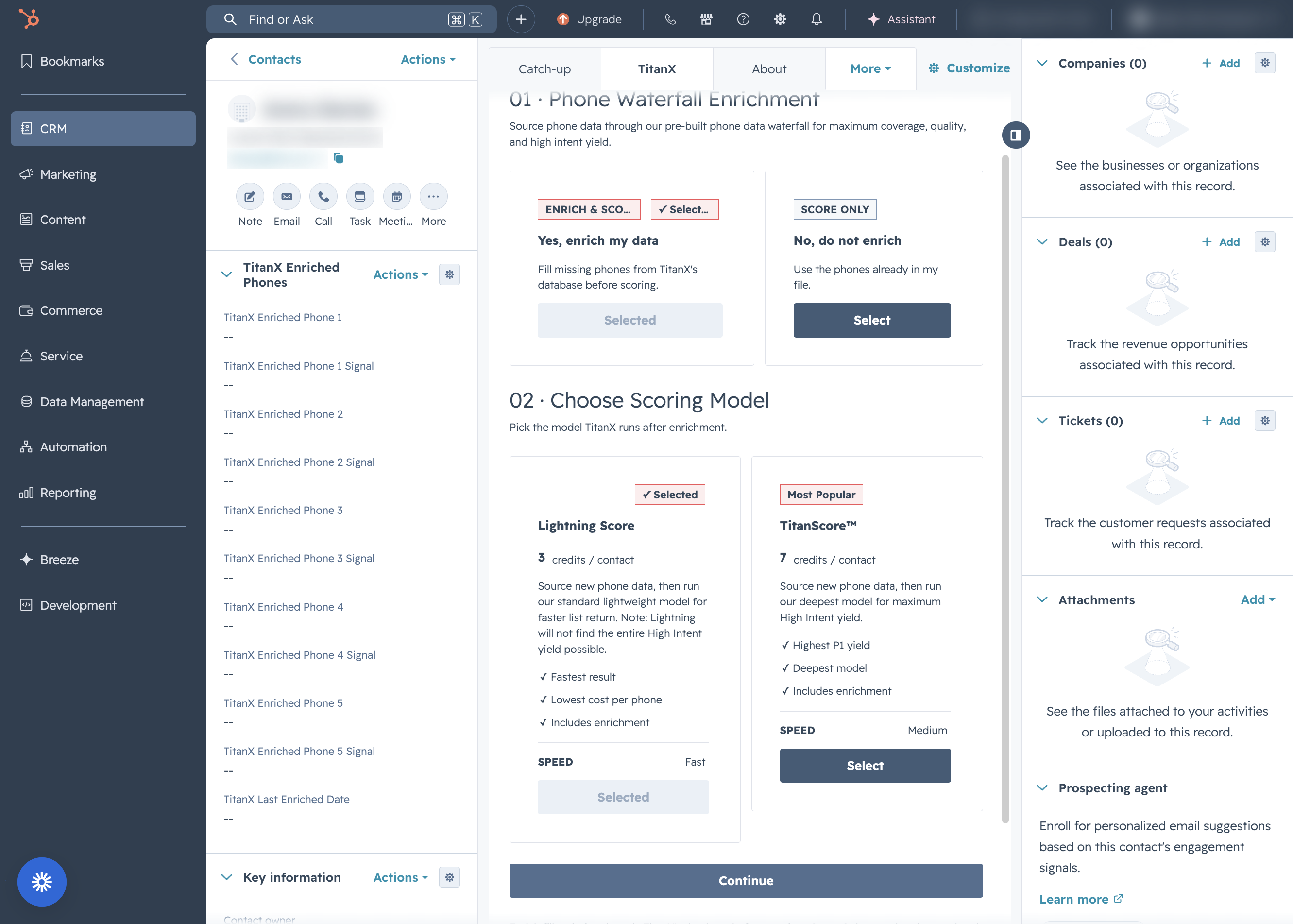Open the Attachments Add dropdown
Image resolution: width=1293 pixels, height=924 pixels.
pyautogui.click(x=1258, y=599)
